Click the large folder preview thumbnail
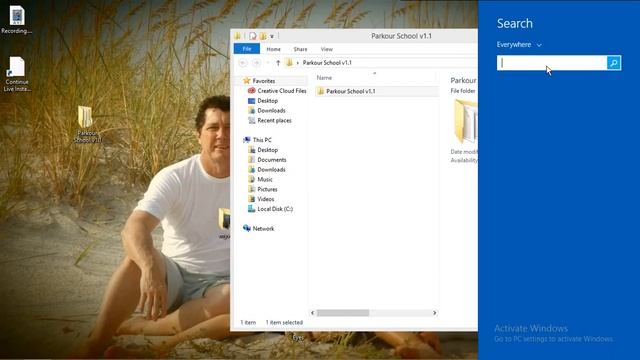This screenshot has height=360, width=640. coord(466,121)
